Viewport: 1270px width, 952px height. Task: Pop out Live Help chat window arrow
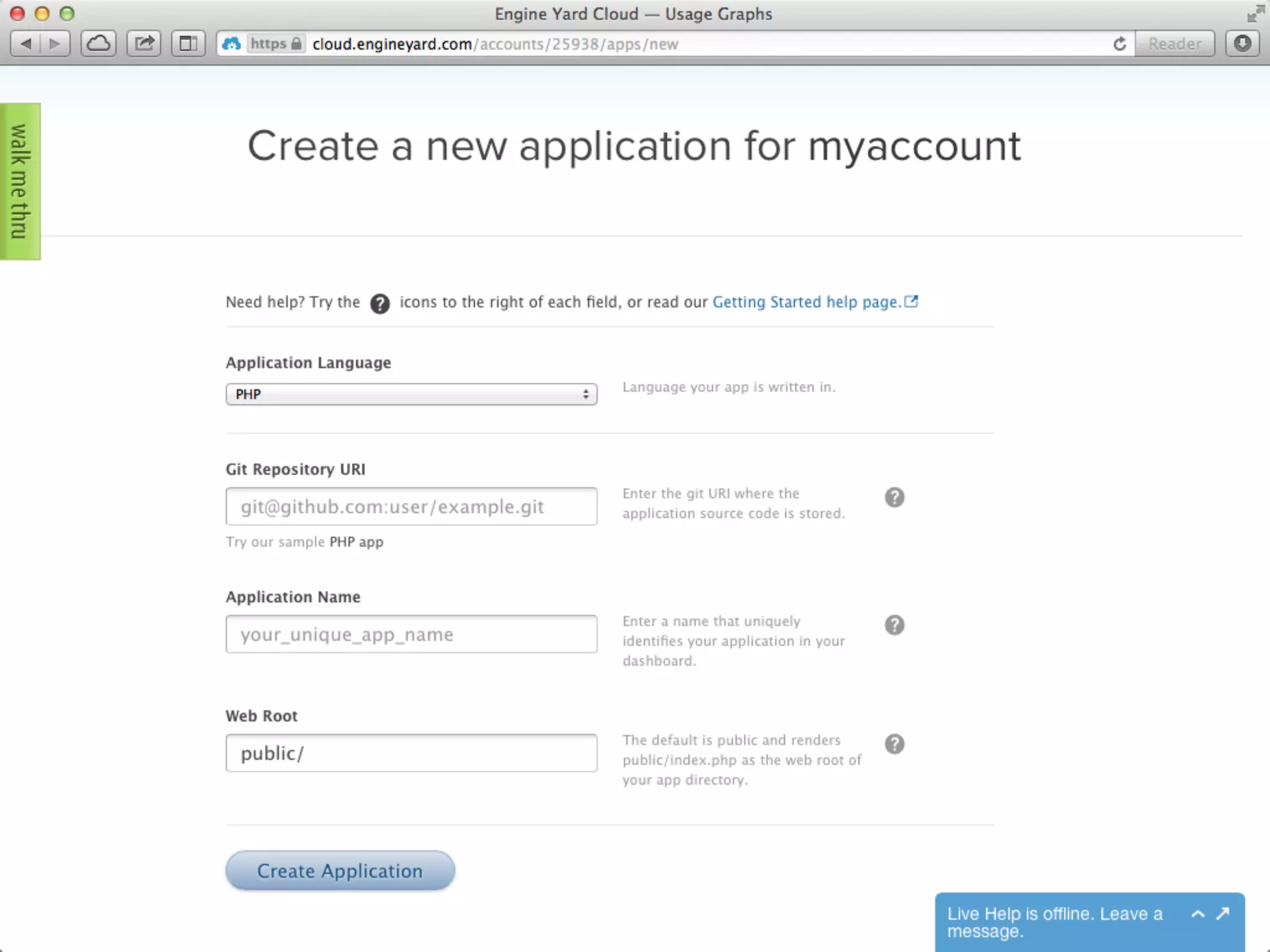click(x=1223, y=914)
